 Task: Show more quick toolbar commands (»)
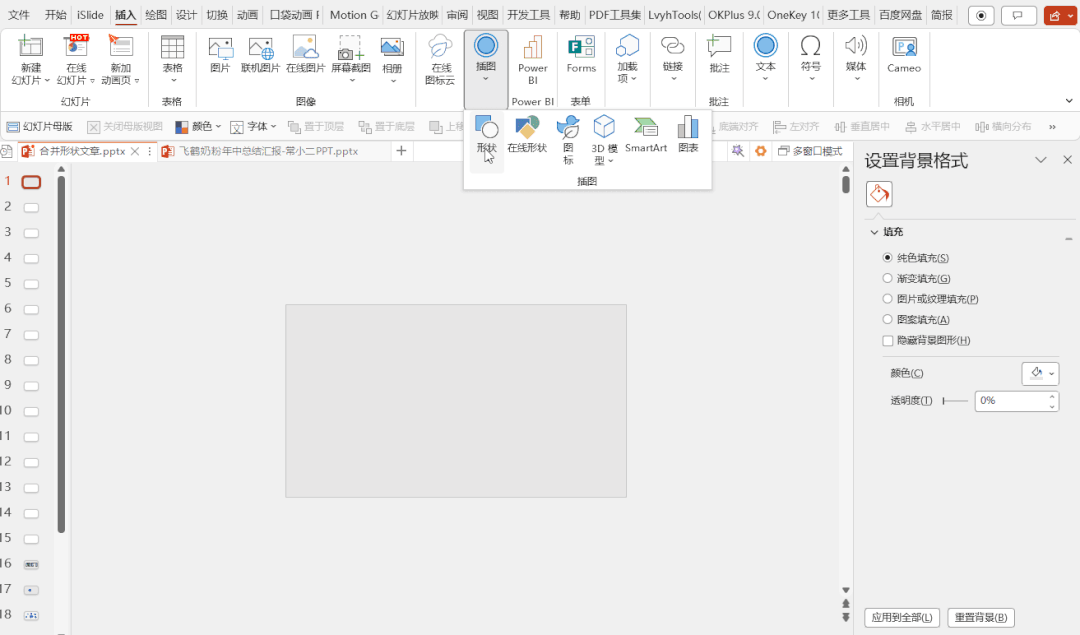1052,127
